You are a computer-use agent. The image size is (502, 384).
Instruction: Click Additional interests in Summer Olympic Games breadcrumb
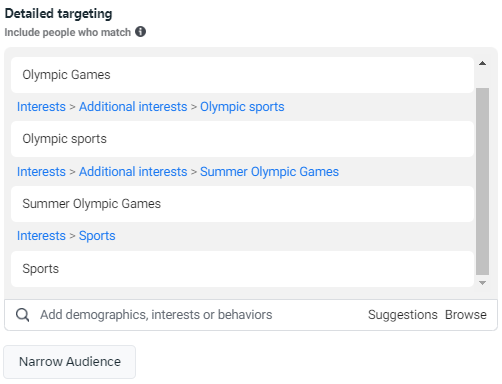tap(133, 172)
